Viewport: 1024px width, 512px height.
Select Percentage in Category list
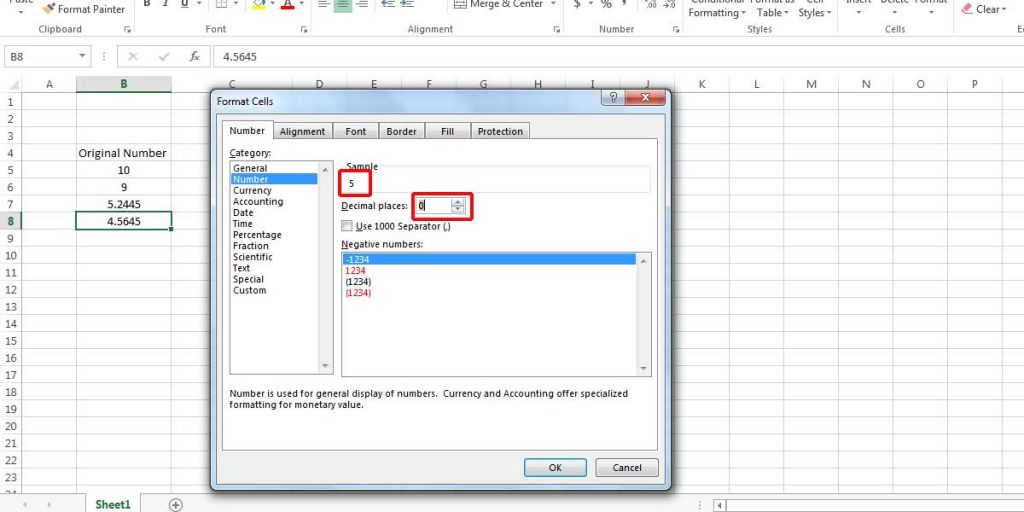point(257,234)
